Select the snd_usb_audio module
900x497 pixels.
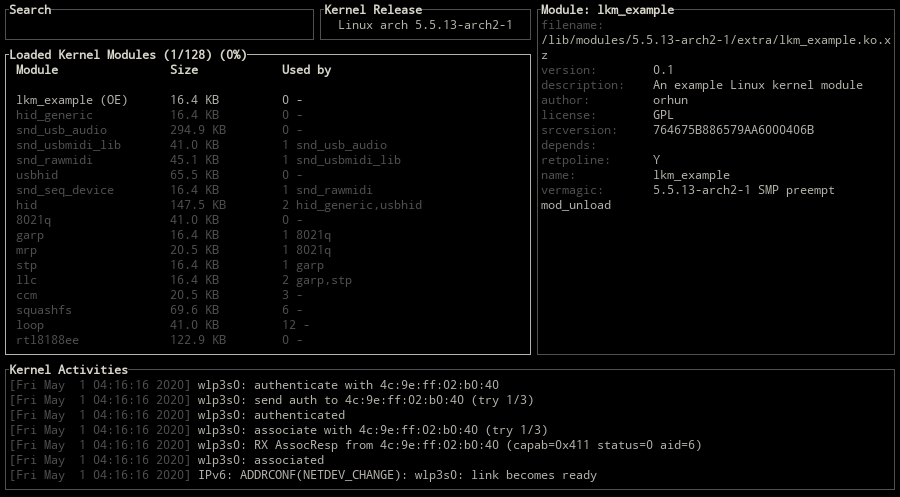[267, 130]
